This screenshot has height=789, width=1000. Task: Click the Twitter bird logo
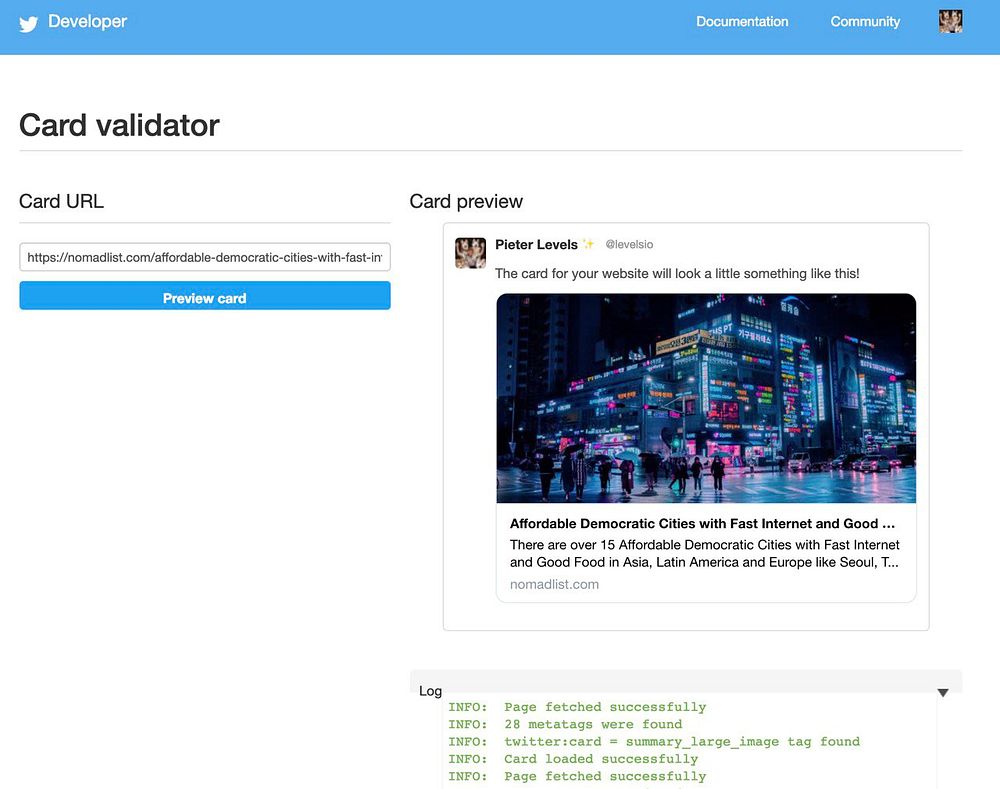point(28,23)
